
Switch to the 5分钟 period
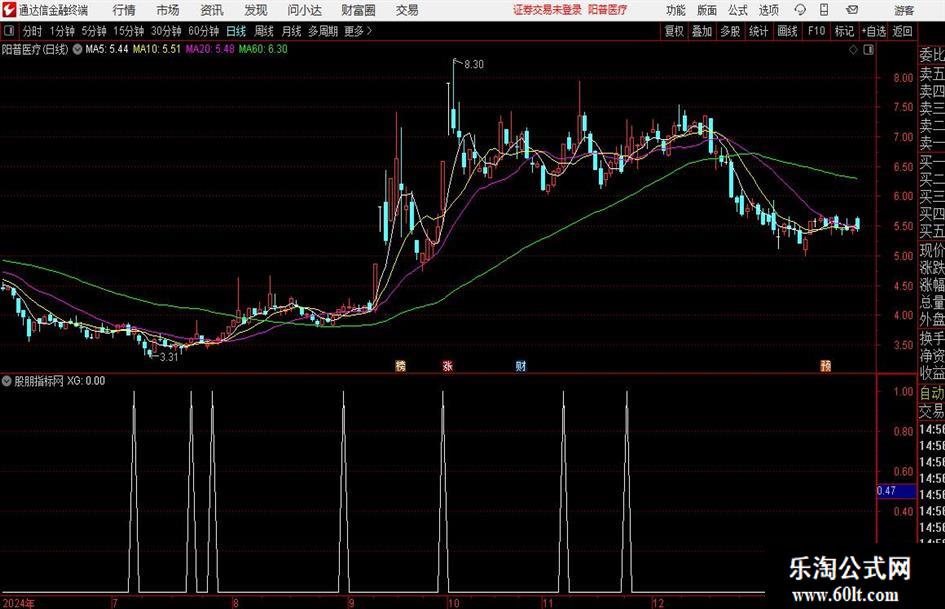coord(94,31)
